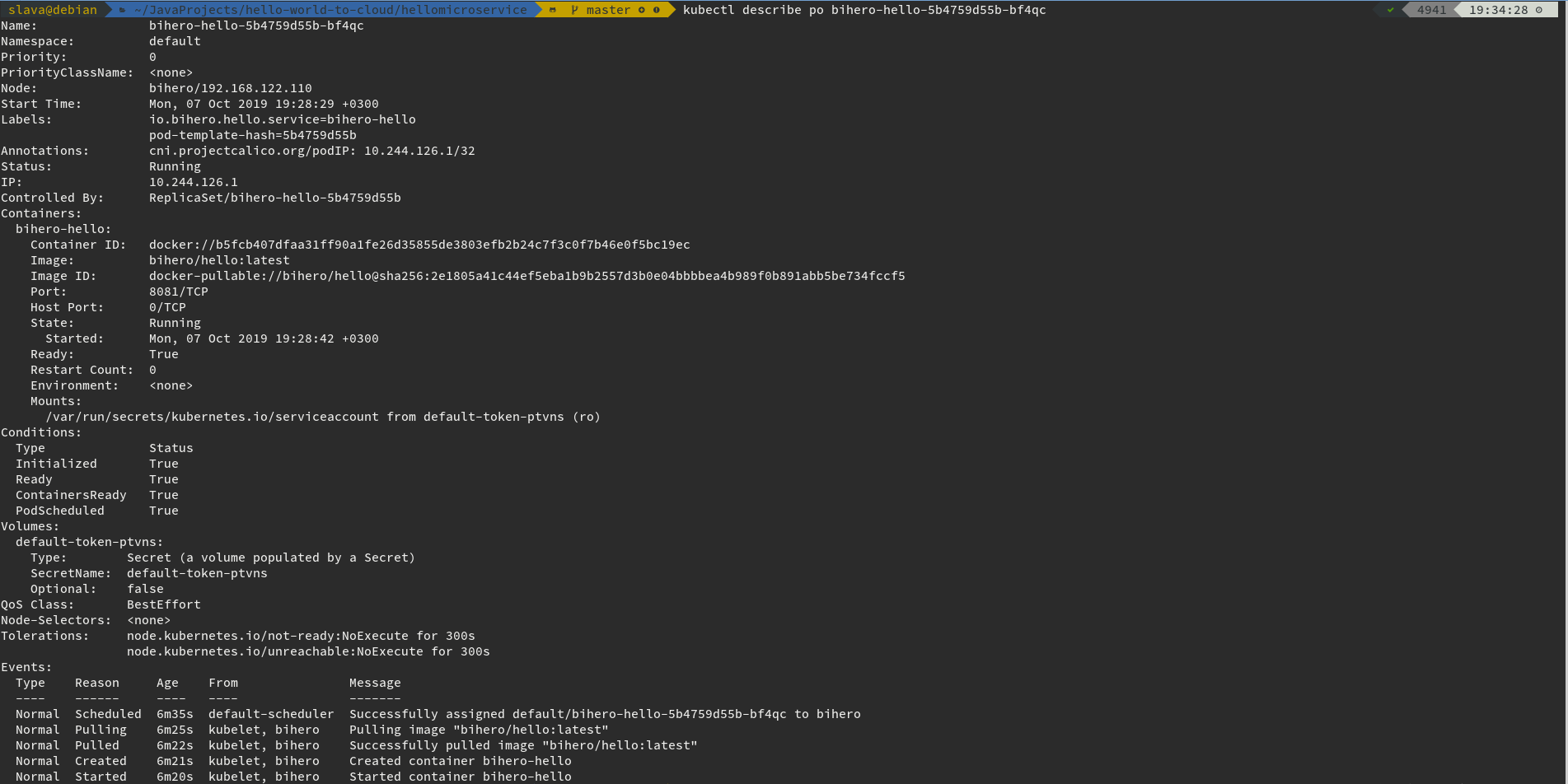
Task: Click the git branch icon before master
Action: (574, 10)
